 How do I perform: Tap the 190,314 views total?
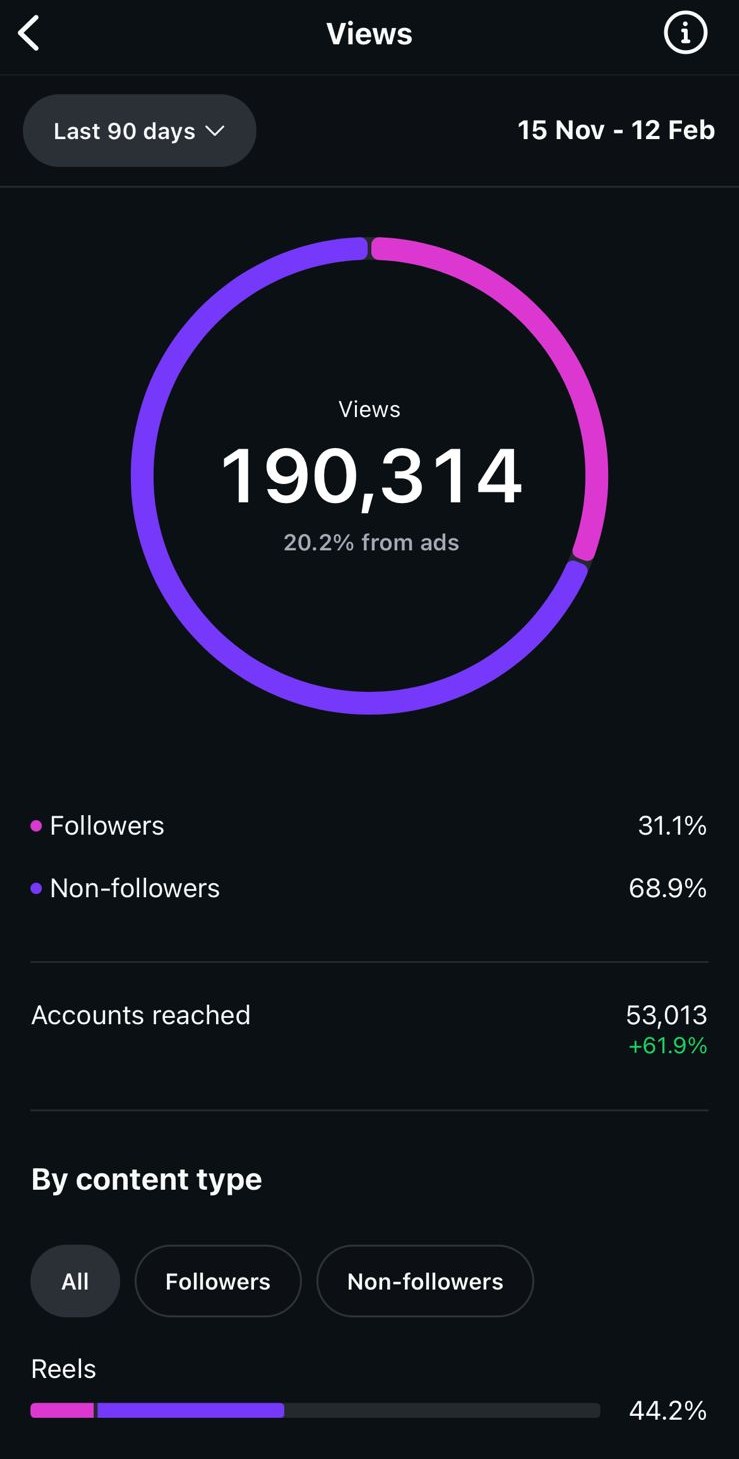[370, 477]
